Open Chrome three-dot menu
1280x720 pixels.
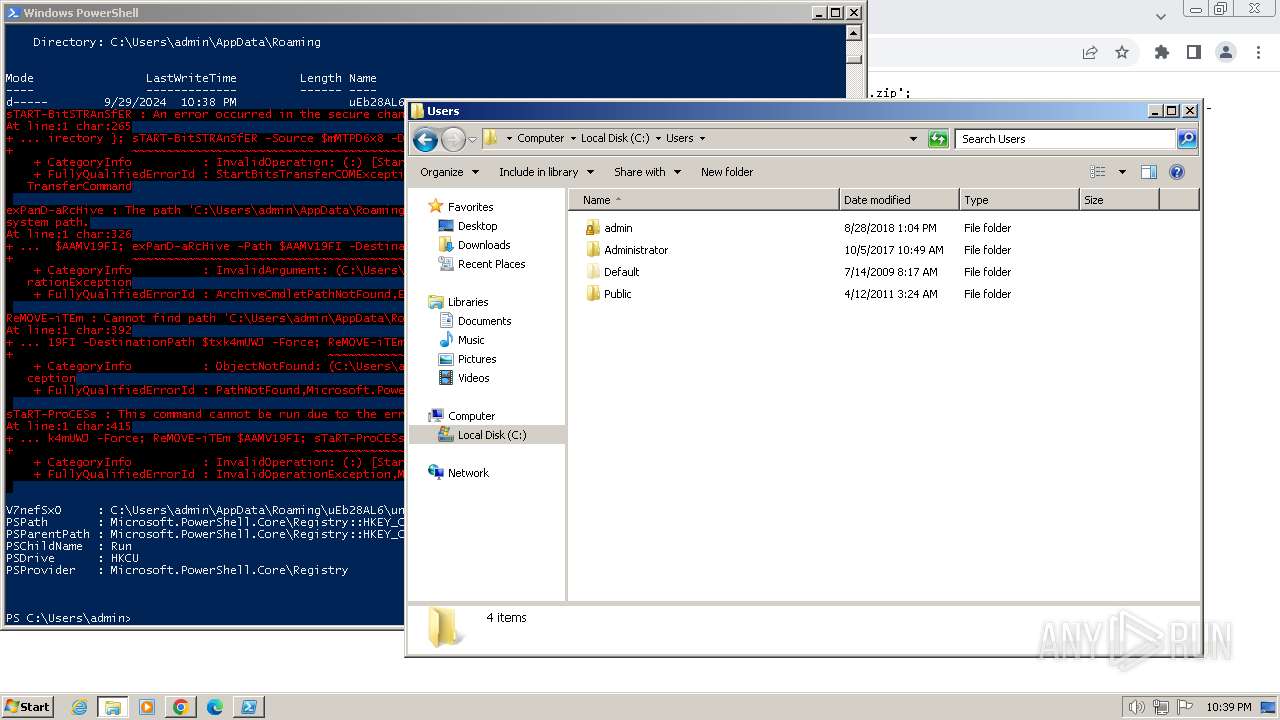(1259, 52)
